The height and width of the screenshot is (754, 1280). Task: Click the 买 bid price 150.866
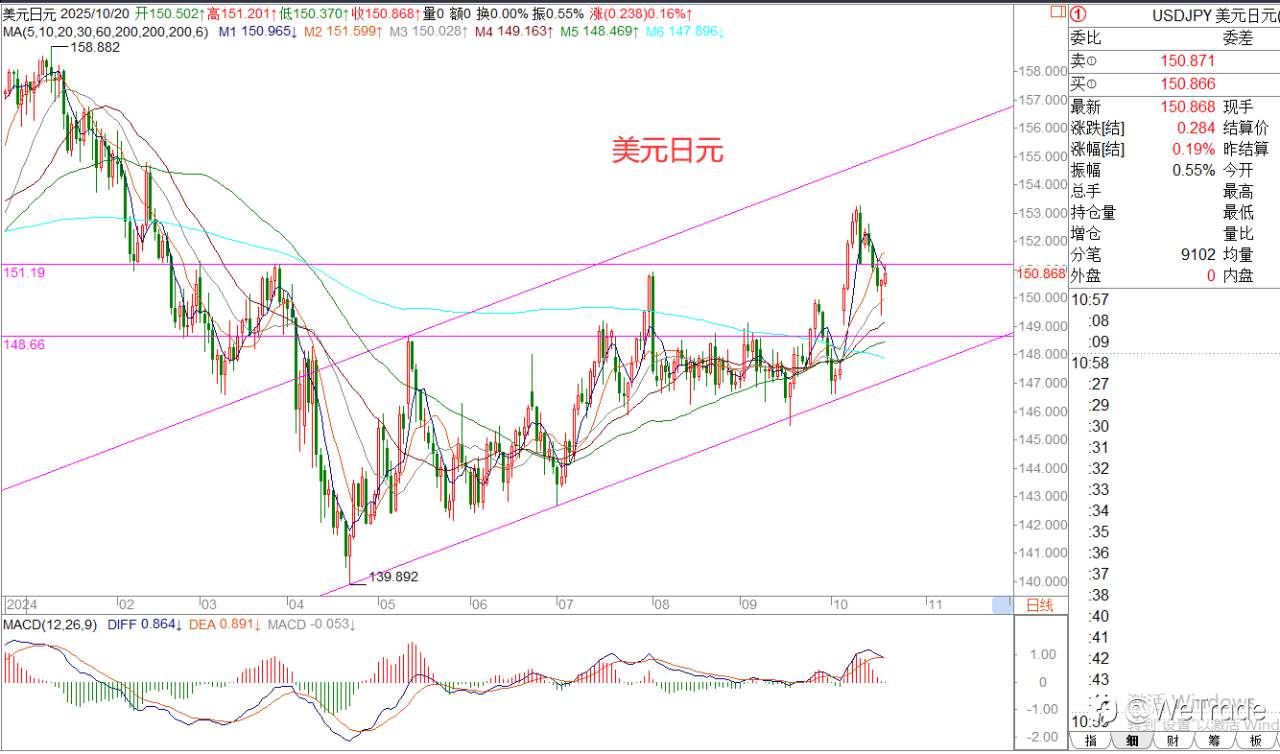pyautogui.click(x=1188, y=84)
